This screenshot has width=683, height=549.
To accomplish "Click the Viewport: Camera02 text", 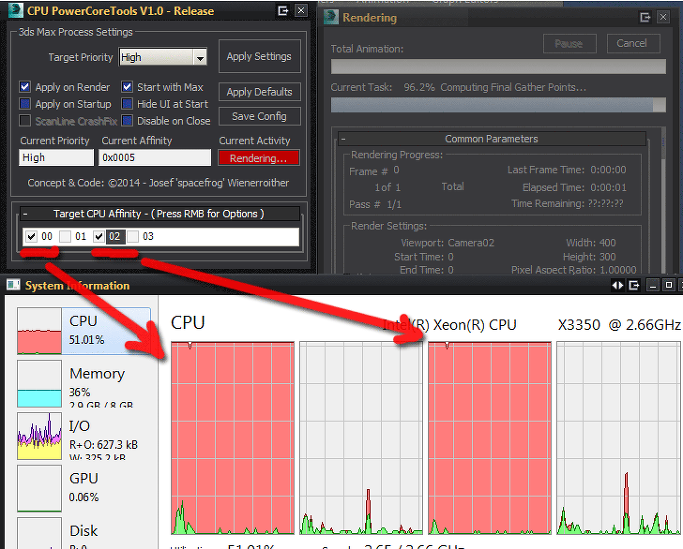I will pos(447,243).
